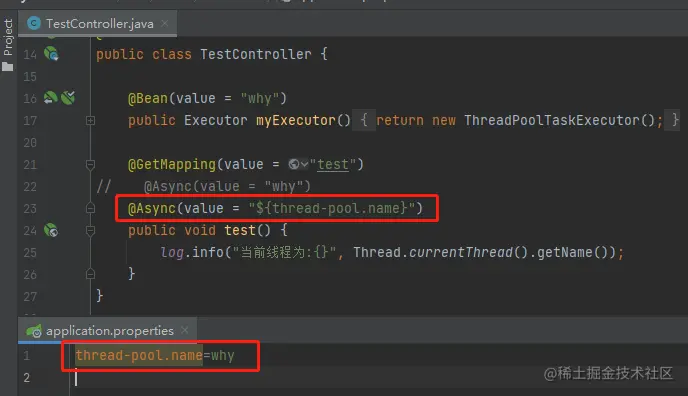Click the Spring bean gutter icon on line 14

point(51,54)
